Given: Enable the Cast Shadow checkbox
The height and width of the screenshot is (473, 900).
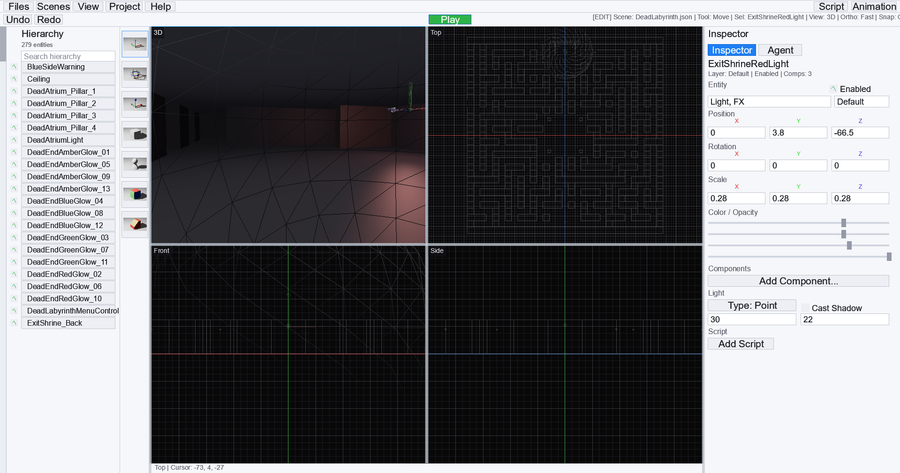Looking at the screenshot, I should [x=805, y=308].
